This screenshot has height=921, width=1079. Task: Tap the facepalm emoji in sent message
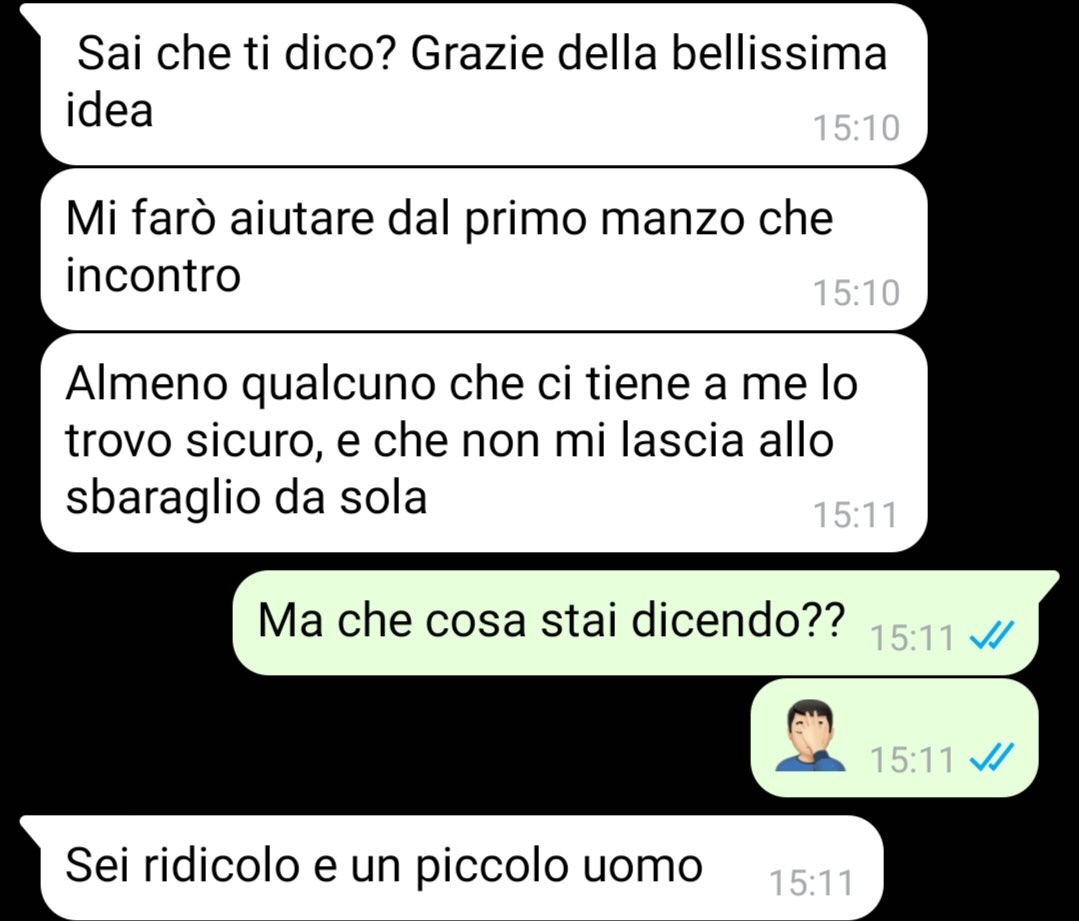(x=810, y=735)
